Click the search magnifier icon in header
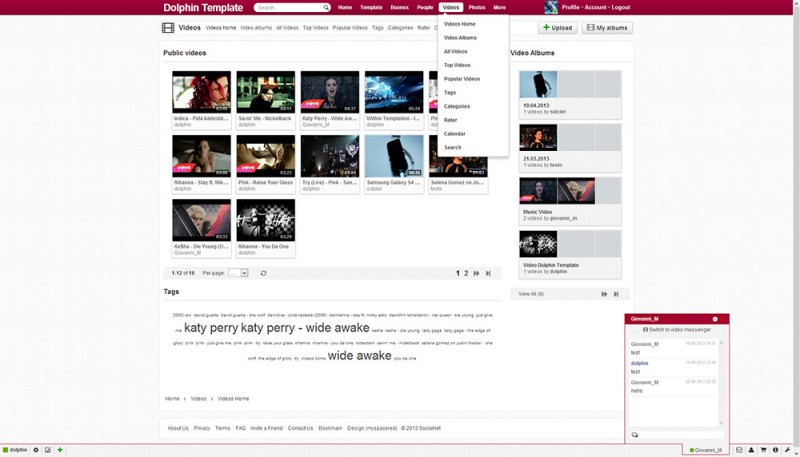This screenshot has height=457, width=800. pyautogui.click(x=326, y=8)
